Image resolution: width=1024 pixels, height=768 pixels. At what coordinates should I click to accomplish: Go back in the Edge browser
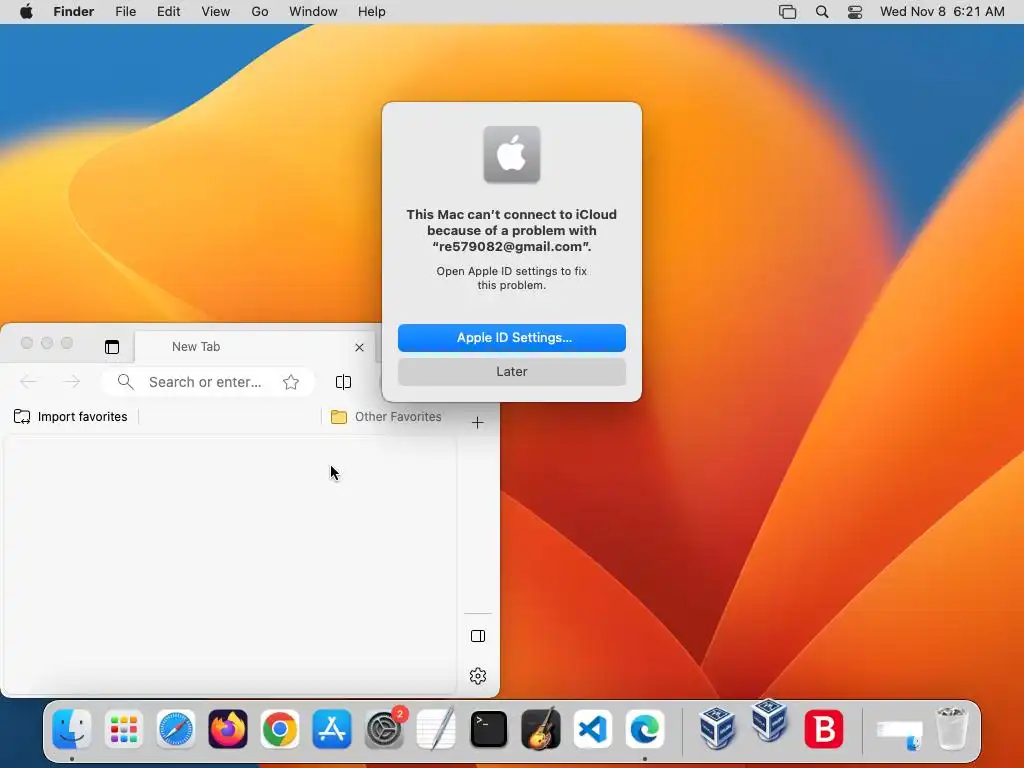(x=29, y=382)
